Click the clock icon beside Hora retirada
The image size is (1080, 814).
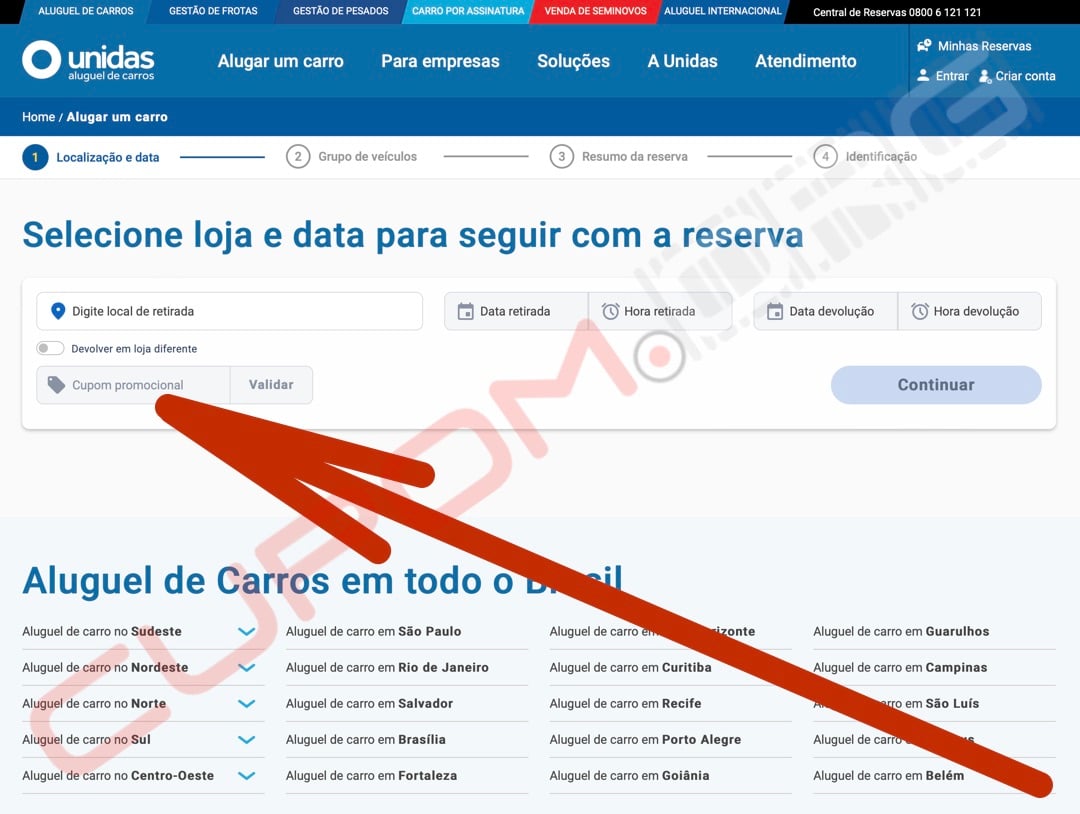coord(610,311)
